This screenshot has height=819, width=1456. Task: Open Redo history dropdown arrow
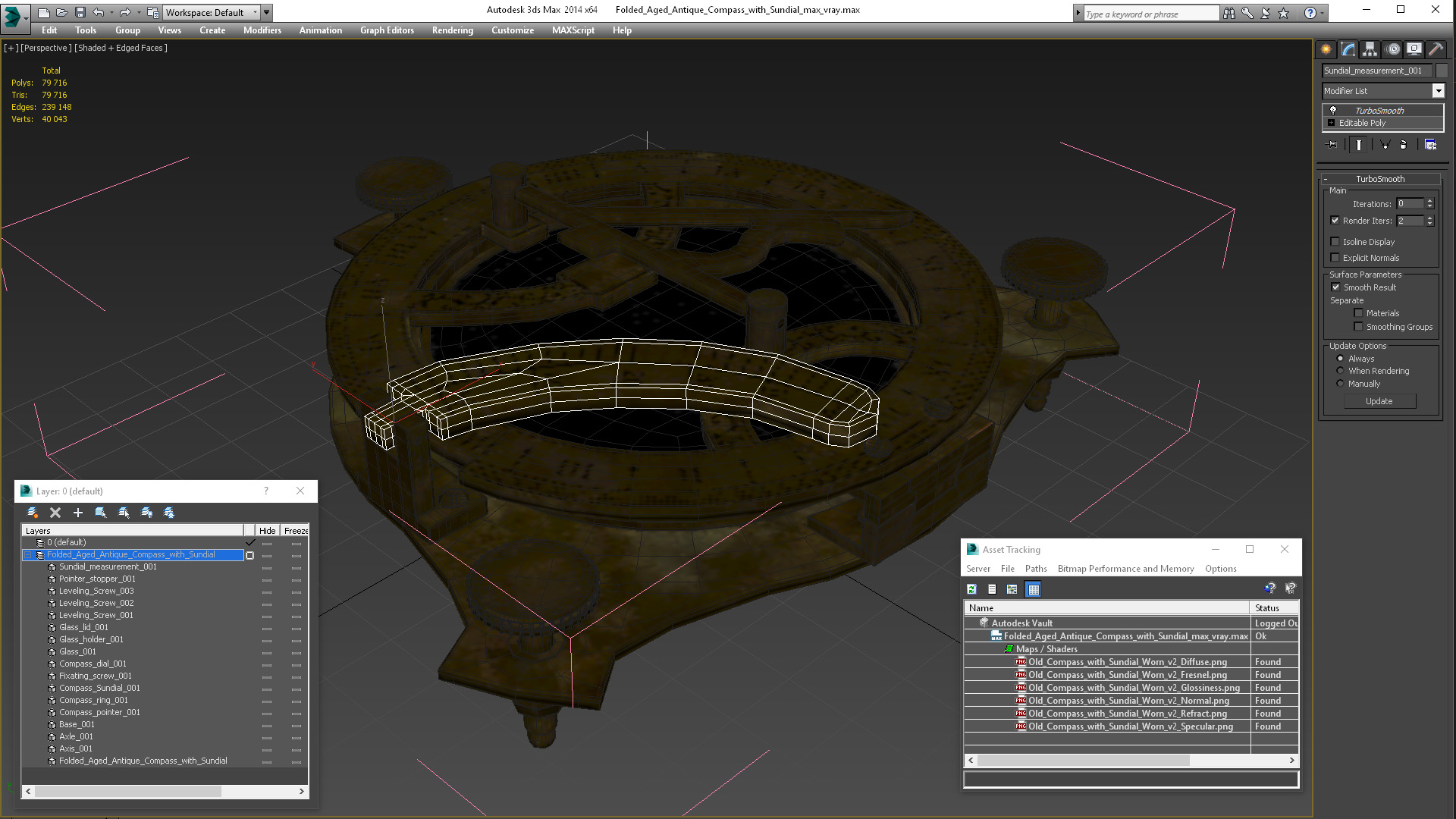(x=139, y=12)
